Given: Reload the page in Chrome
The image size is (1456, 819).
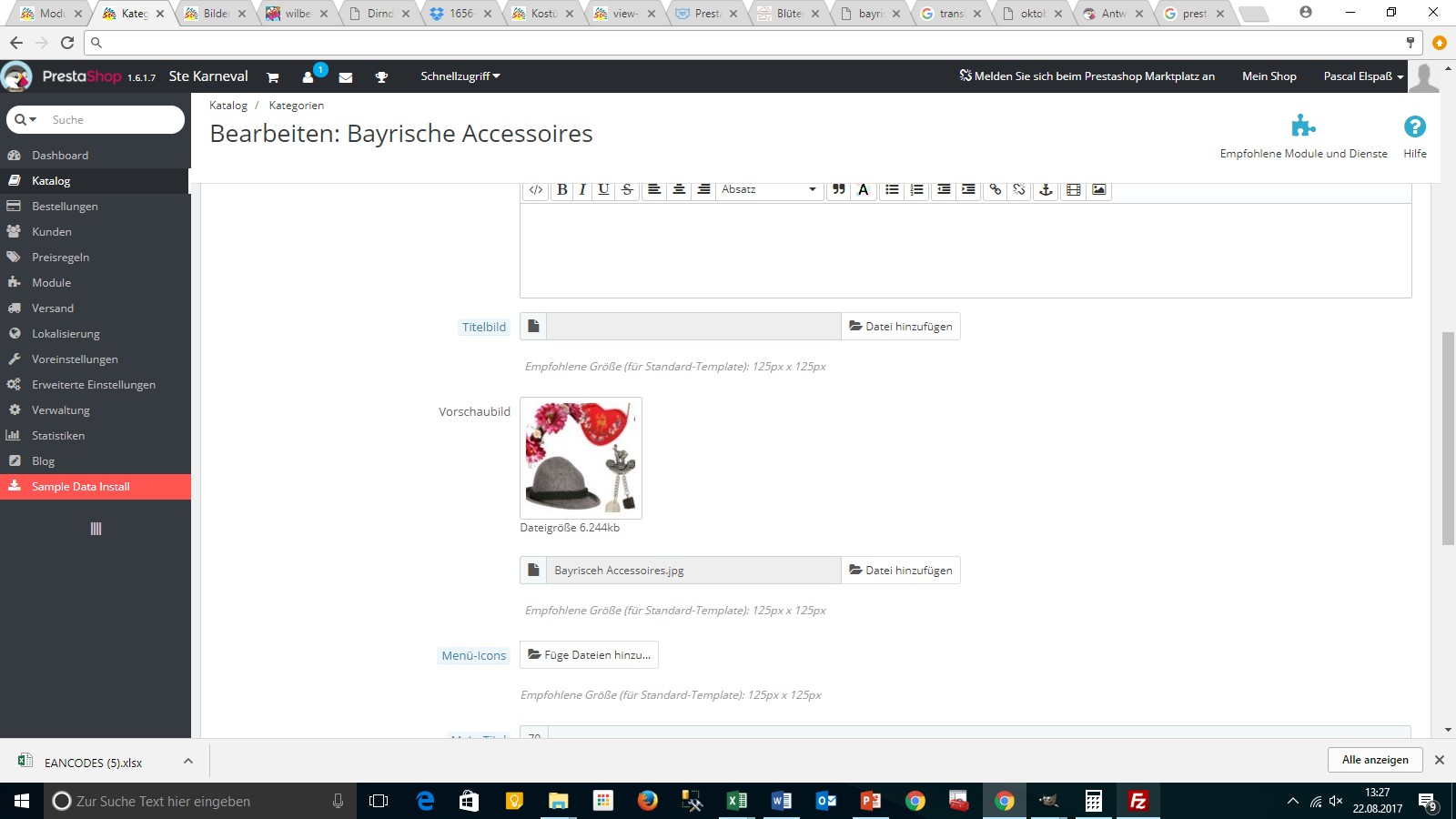Looking at the screenshot, I should tap(67, 43).
